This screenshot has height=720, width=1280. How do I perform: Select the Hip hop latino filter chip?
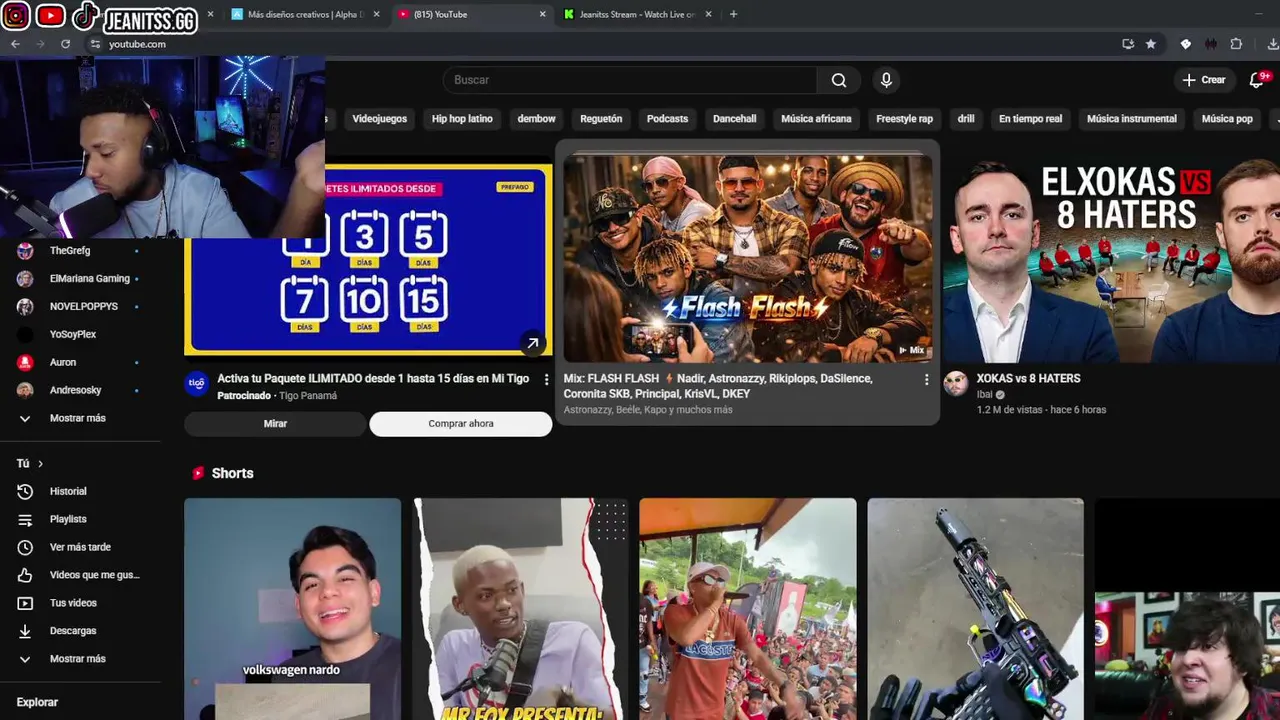point(462,119)
